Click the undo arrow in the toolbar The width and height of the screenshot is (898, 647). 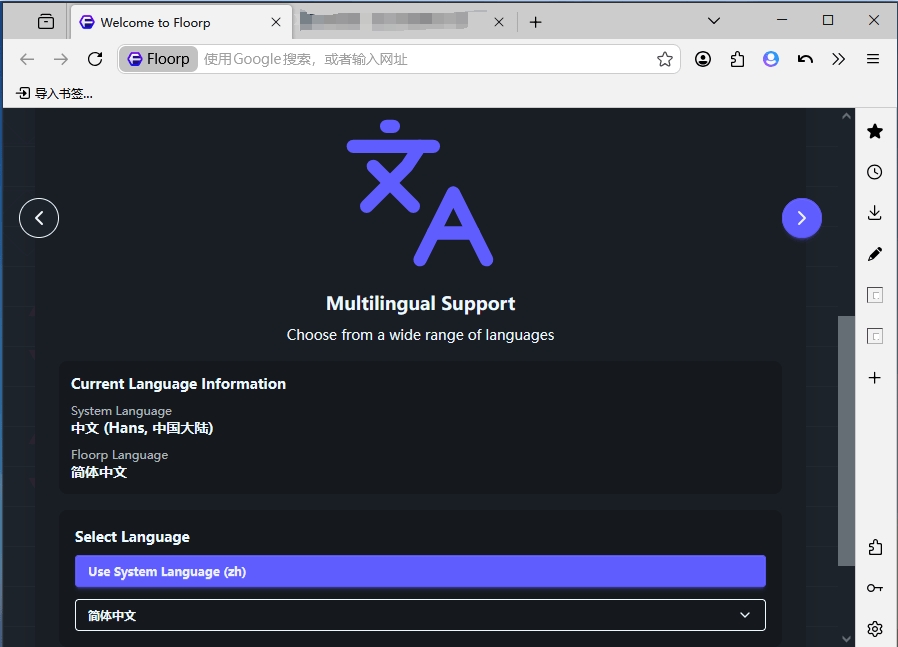(805, 59)
